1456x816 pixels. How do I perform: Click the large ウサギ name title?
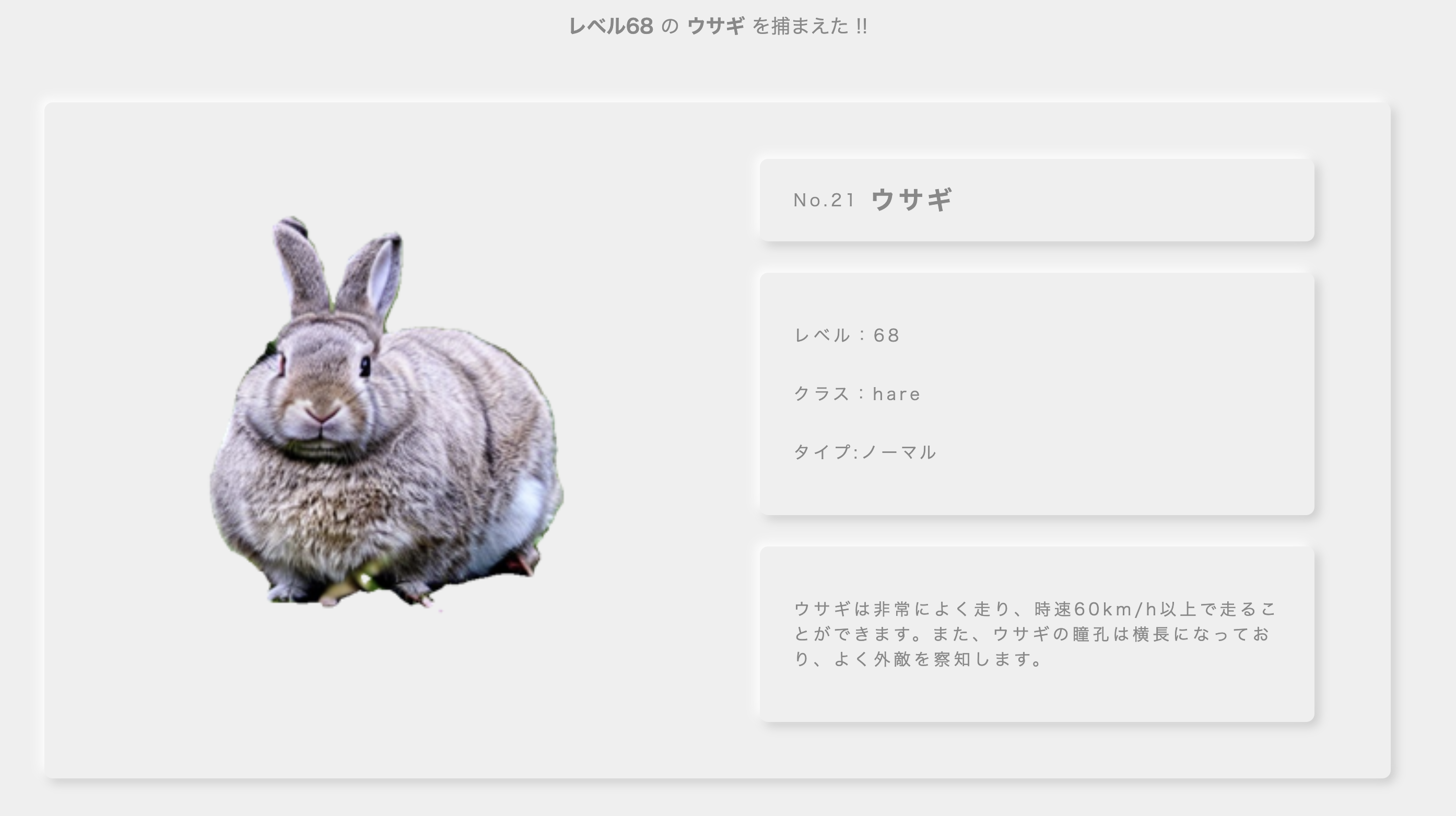[912, 200]
